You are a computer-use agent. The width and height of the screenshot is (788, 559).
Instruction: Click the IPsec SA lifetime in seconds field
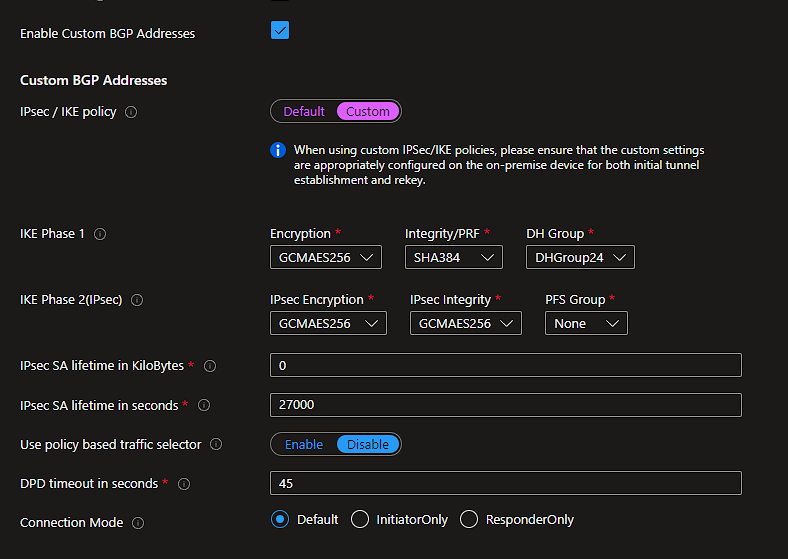505,405
